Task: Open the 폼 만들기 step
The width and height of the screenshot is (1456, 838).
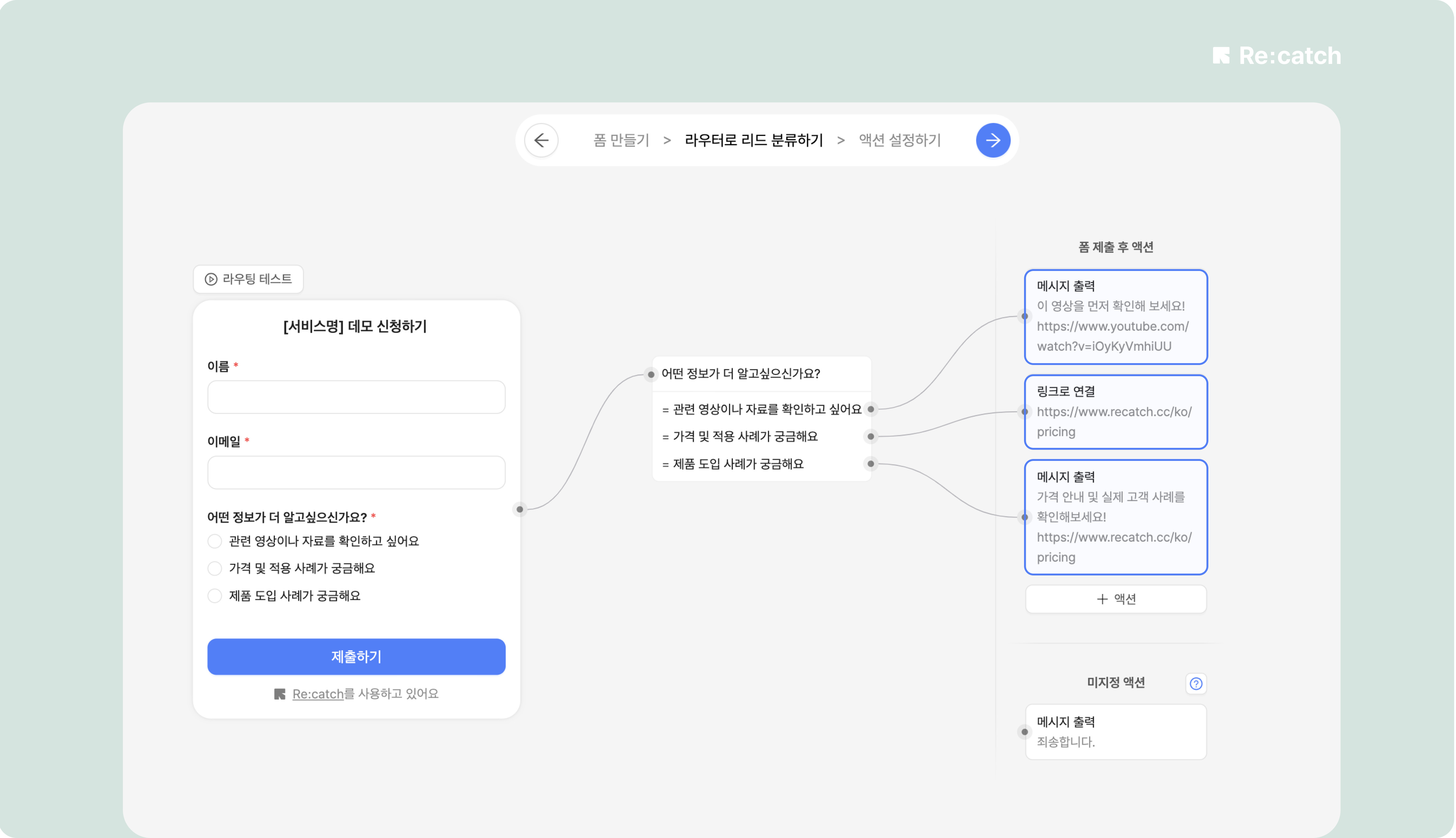Action: (x=621, y=140)
